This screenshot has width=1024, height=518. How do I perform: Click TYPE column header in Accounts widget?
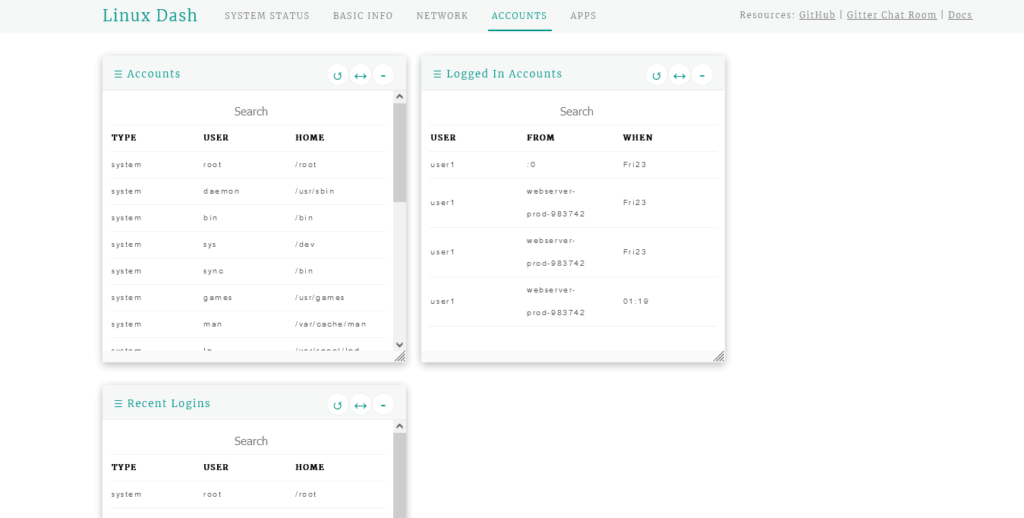124,138
